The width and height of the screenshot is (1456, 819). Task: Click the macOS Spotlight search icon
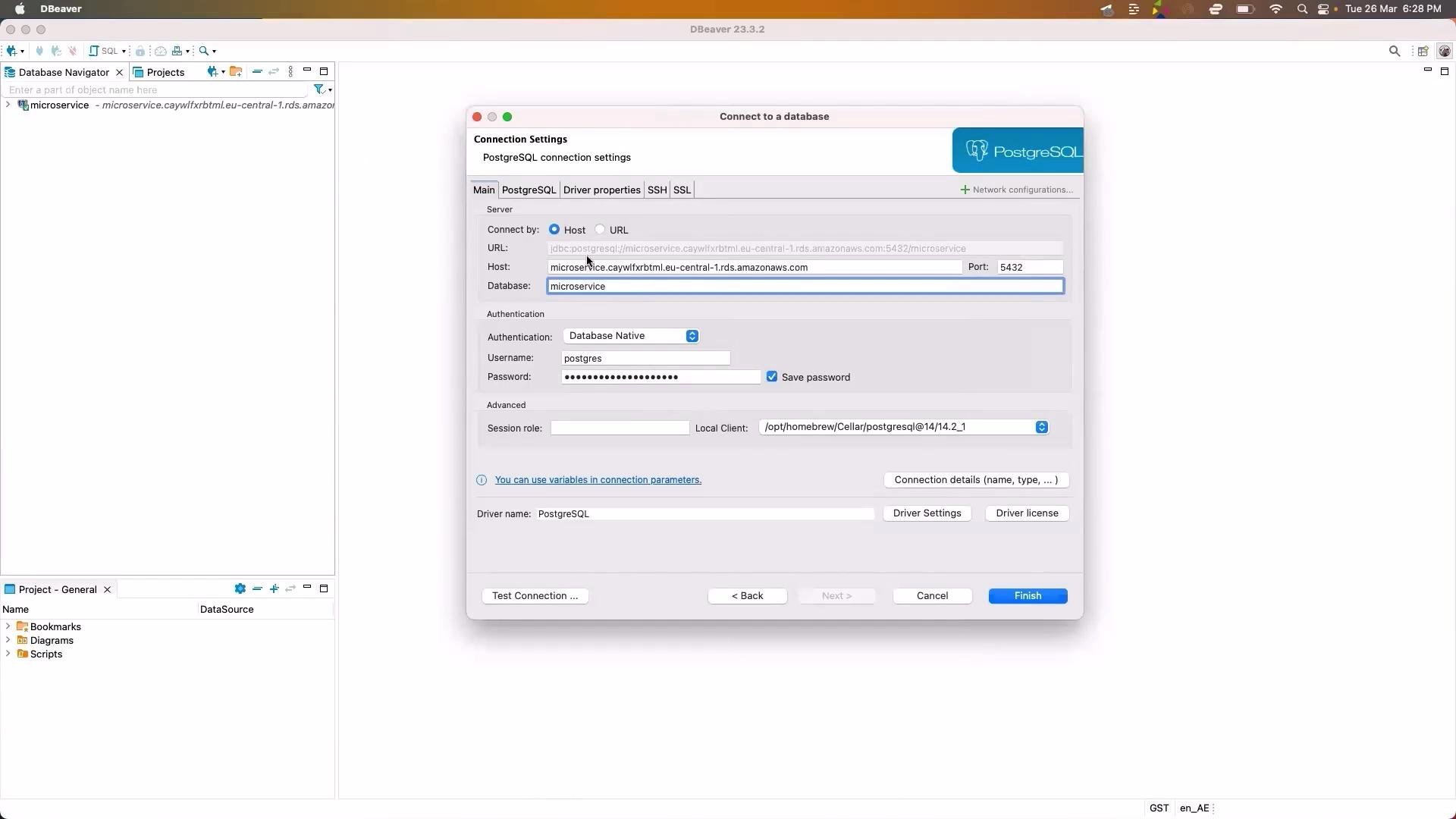(x=1303, y=9)
